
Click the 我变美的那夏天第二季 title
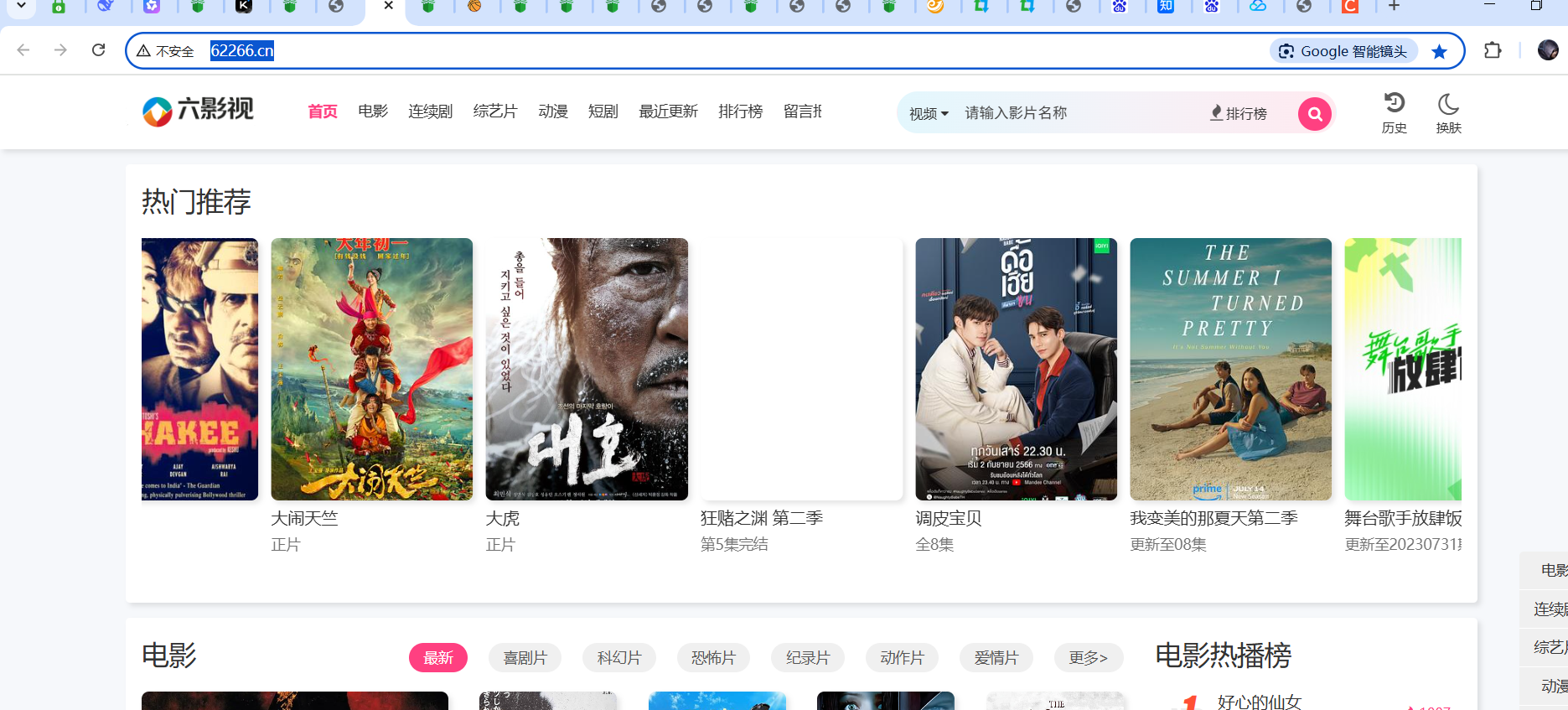[1214, 519]
